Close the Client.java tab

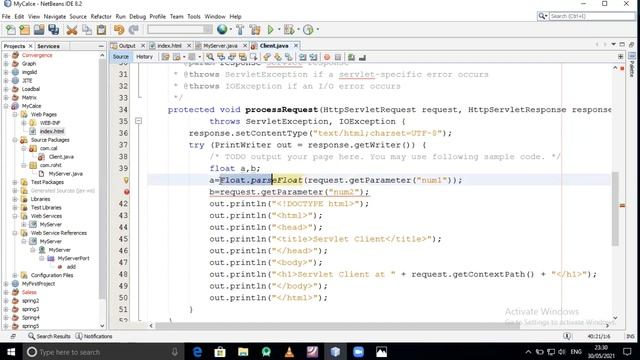coord(296,46)
